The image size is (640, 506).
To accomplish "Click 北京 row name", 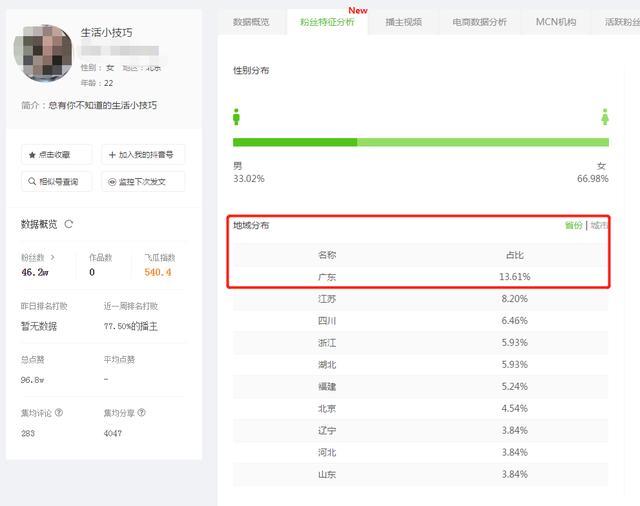I will click(327, 408).
